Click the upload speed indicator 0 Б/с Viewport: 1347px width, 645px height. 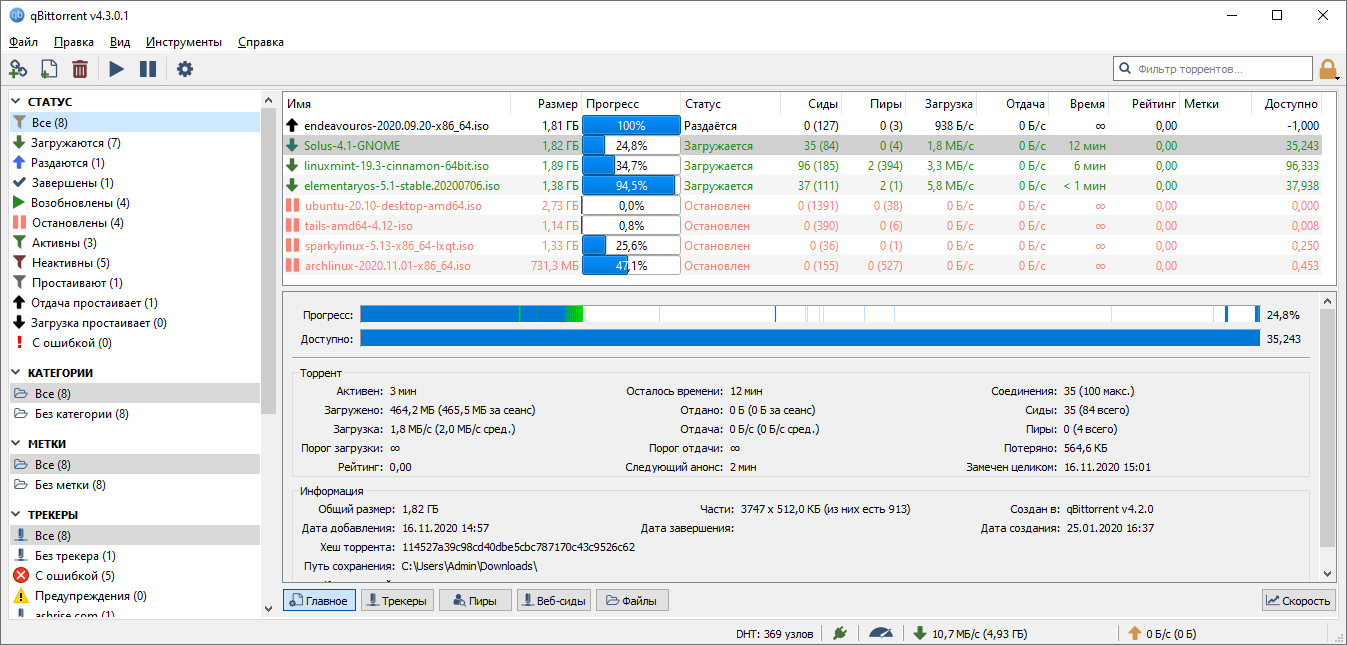click(x=1162, y=634)
